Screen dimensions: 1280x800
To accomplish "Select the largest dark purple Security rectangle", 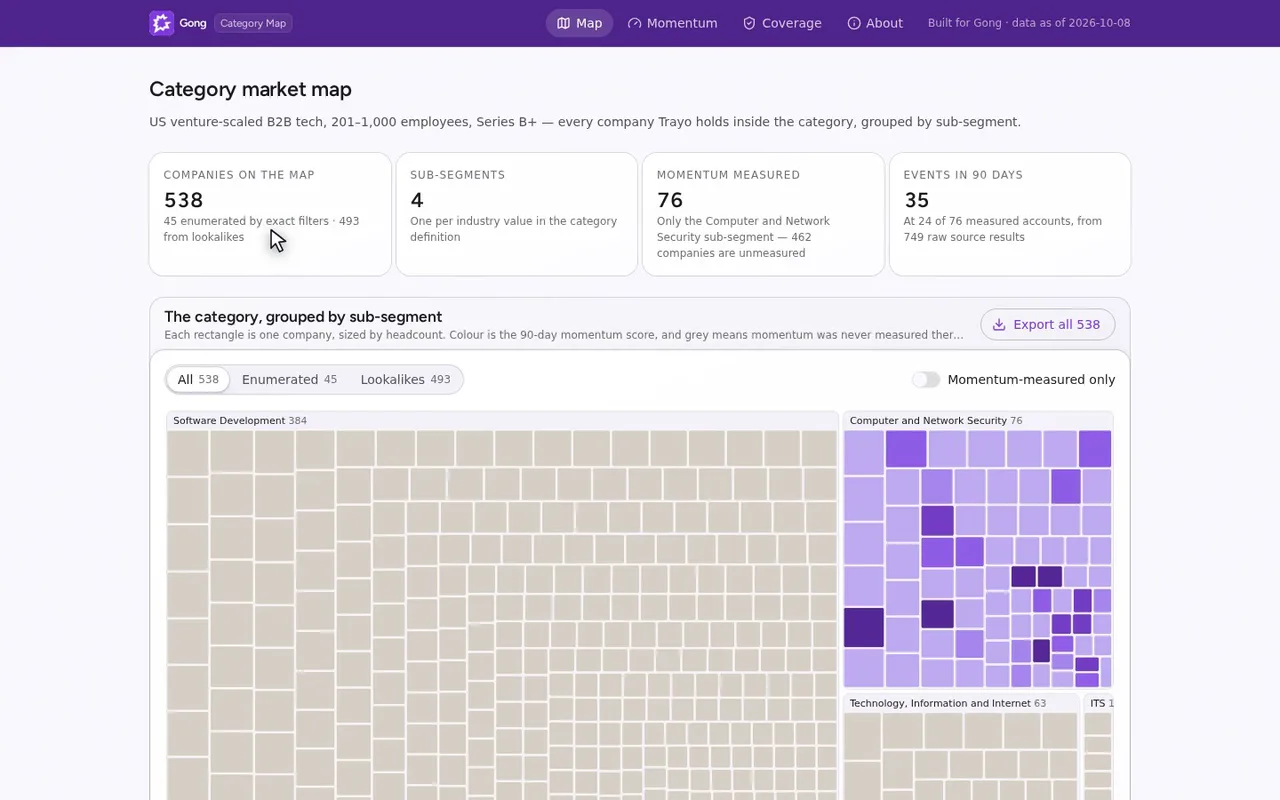I will coord(864,628).
